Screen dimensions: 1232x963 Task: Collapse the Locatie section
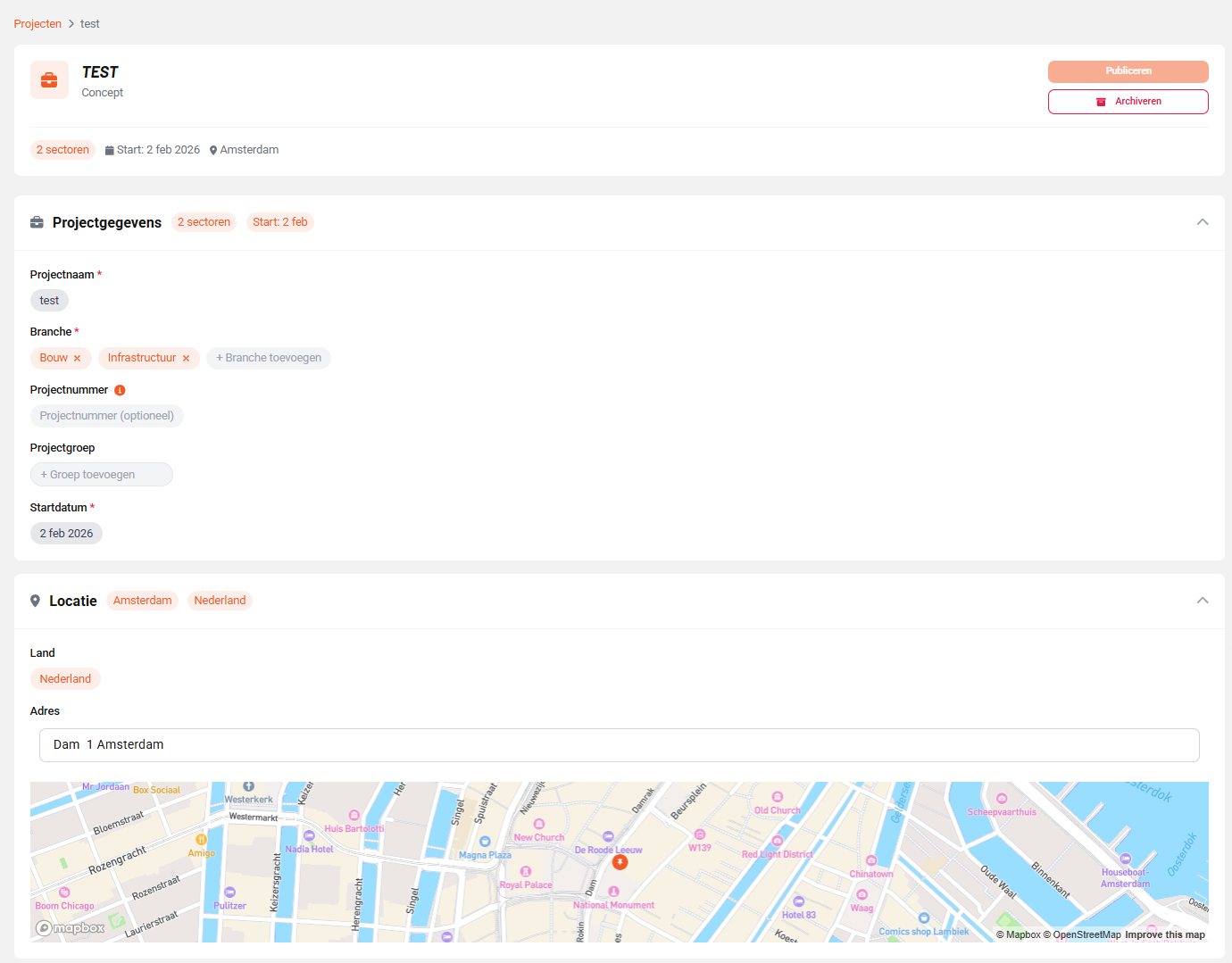tap(1202, 601)
